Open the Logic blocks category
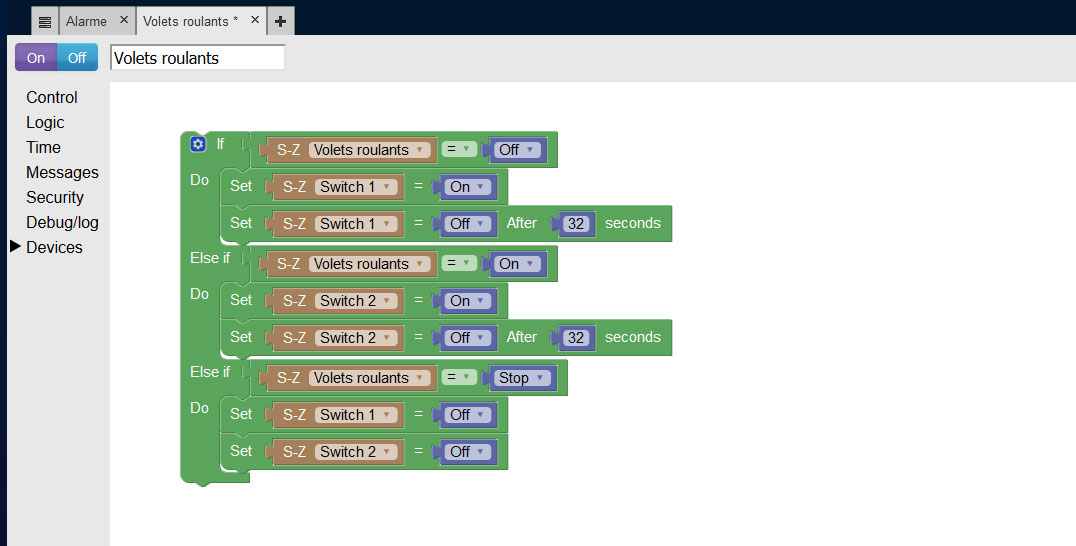 (x=45, y=122)
